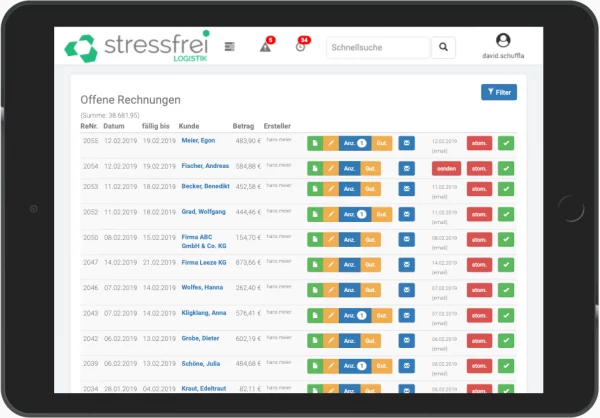
Task: Edit invoice 2055 with pencil icon
Action: [x=331, y=143]
